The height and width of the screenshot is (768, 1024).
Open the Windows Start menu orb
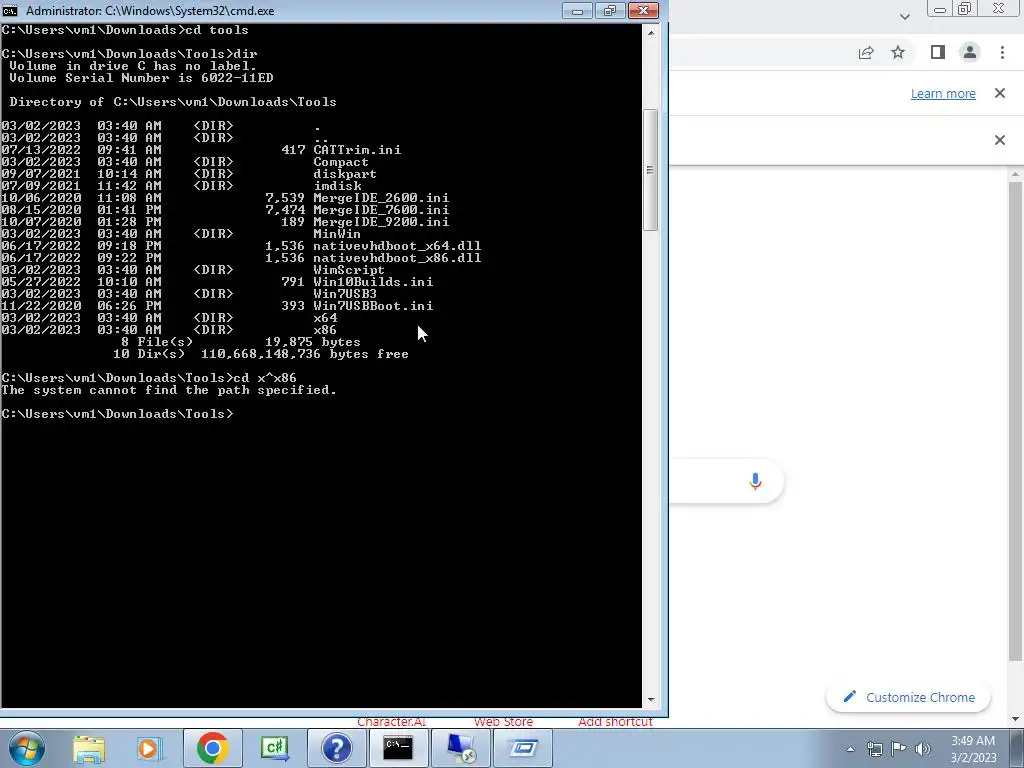[x=27, y=748]
